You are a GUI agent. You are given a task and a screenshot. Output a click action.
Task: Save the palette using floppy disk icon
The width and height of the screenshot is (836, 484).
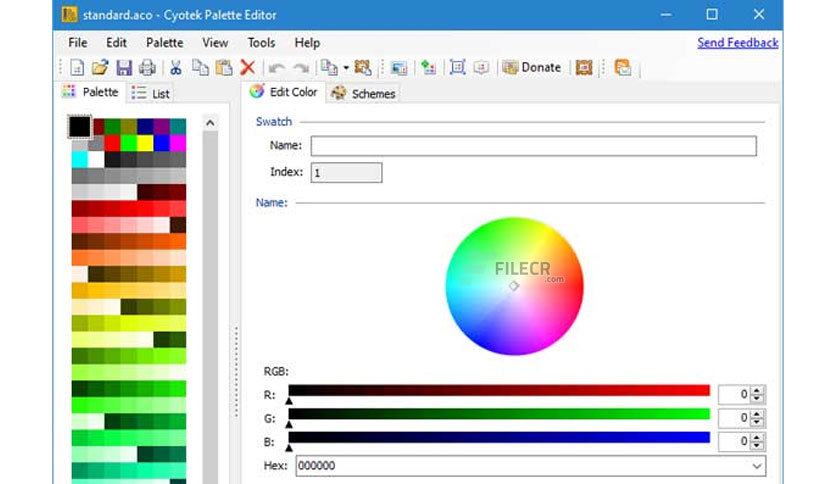point(124,68)
